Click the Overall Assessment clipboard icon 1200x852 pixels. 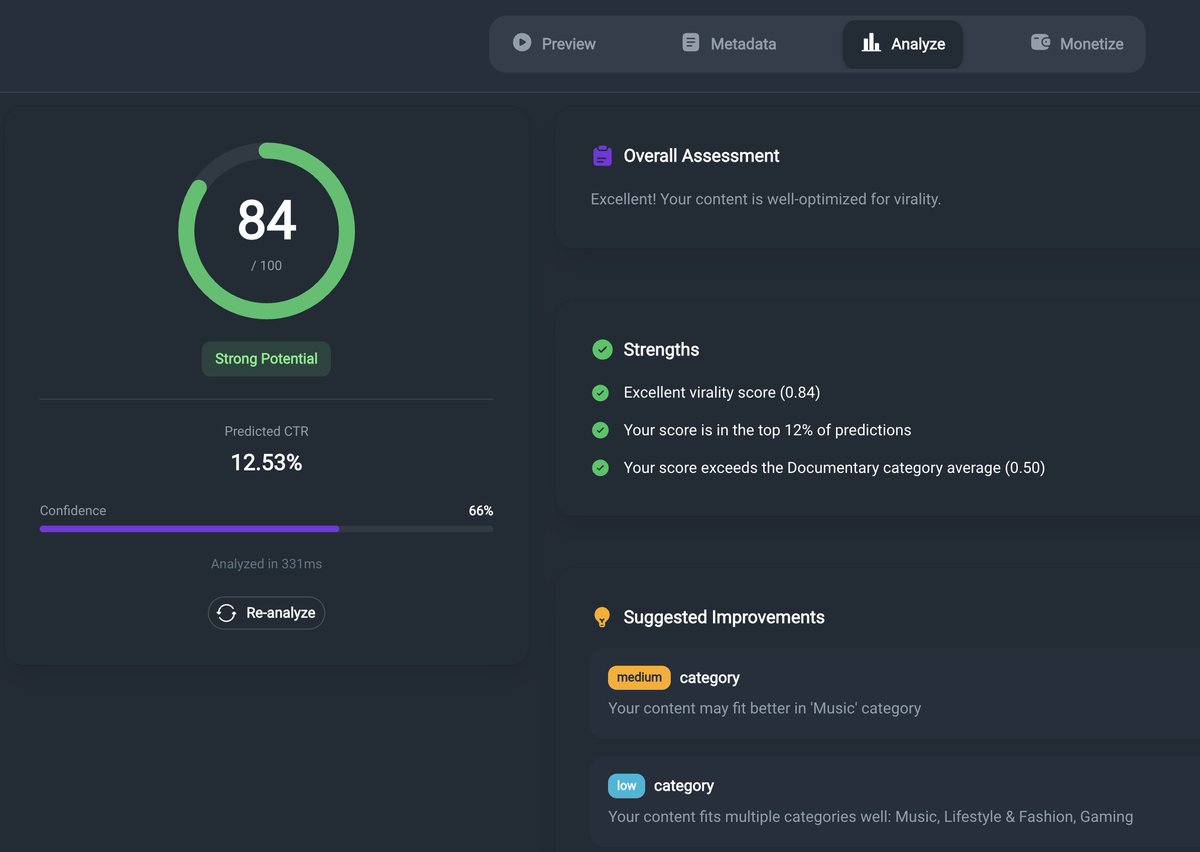point(602,156)
